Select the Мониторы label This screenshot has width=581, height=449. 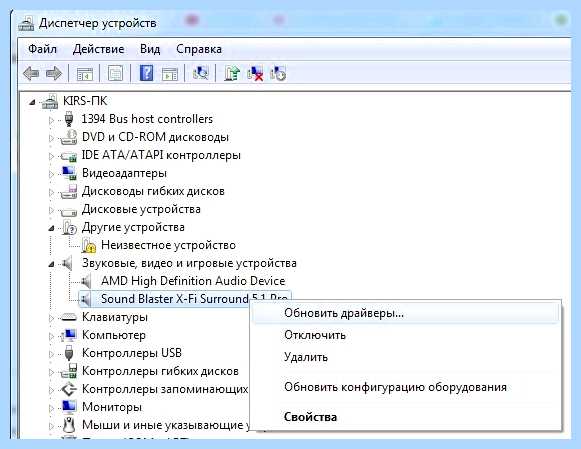112,407
